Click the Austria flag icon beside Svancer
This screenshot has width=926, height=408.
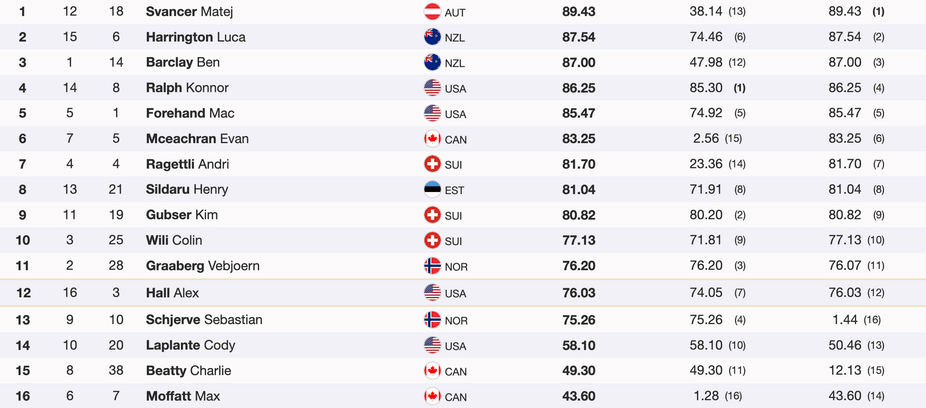[x=432, y=11]
